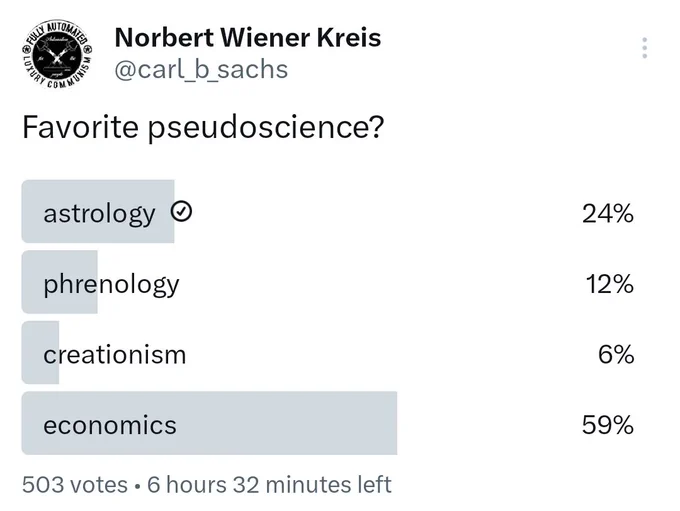Click the 12% result for phrenology

pyautogui.click(x=609, y=284)
